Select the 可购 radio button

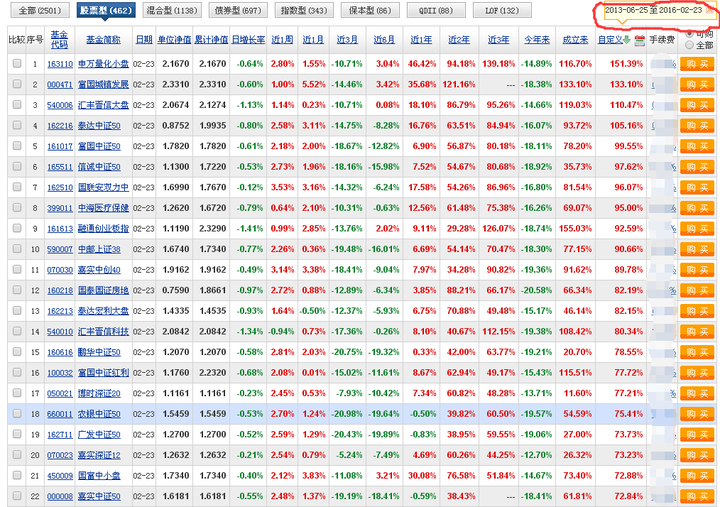click(689, 34)
